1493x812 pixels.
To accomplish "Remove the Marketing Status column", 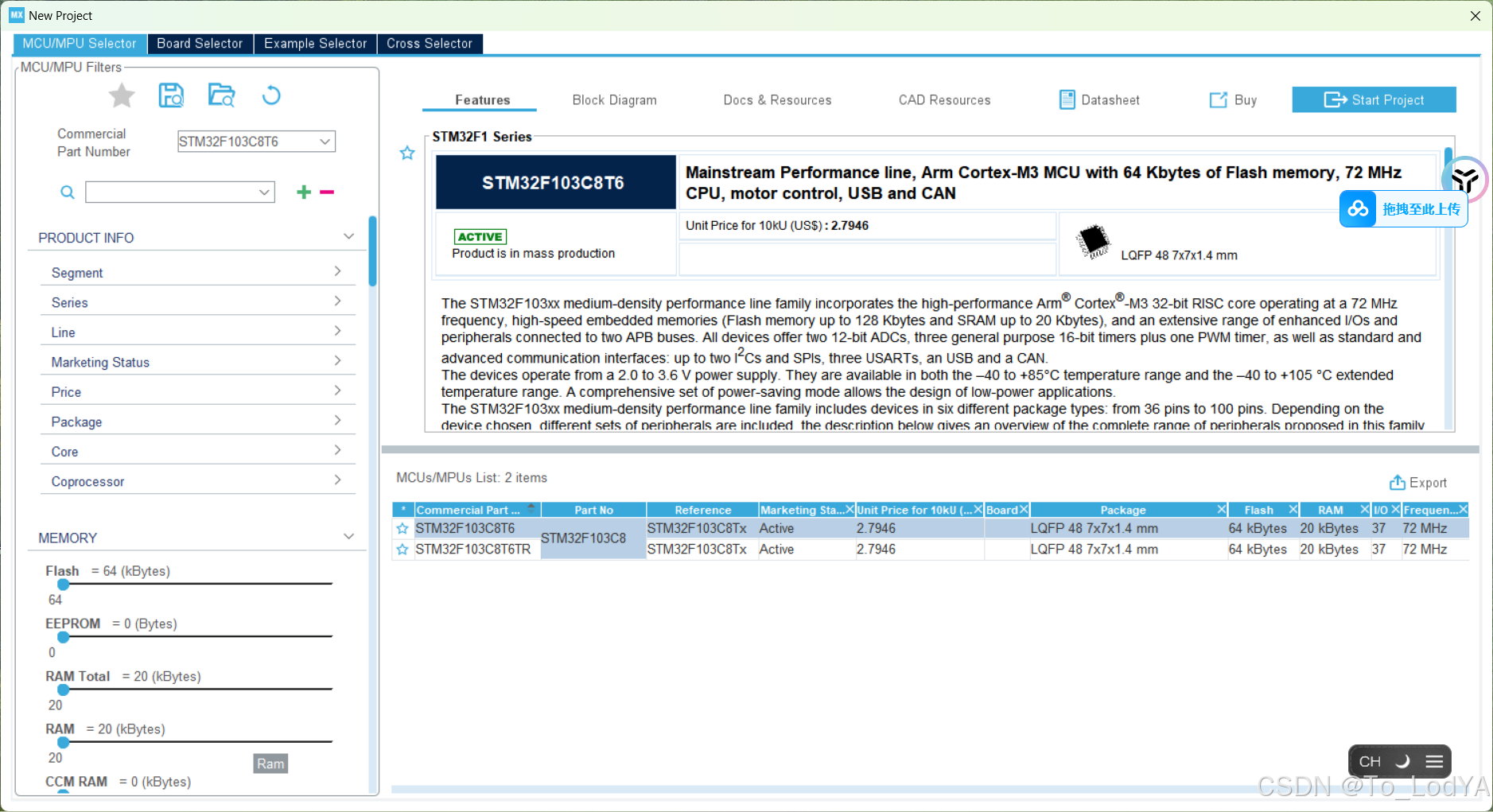I will 849,510.
